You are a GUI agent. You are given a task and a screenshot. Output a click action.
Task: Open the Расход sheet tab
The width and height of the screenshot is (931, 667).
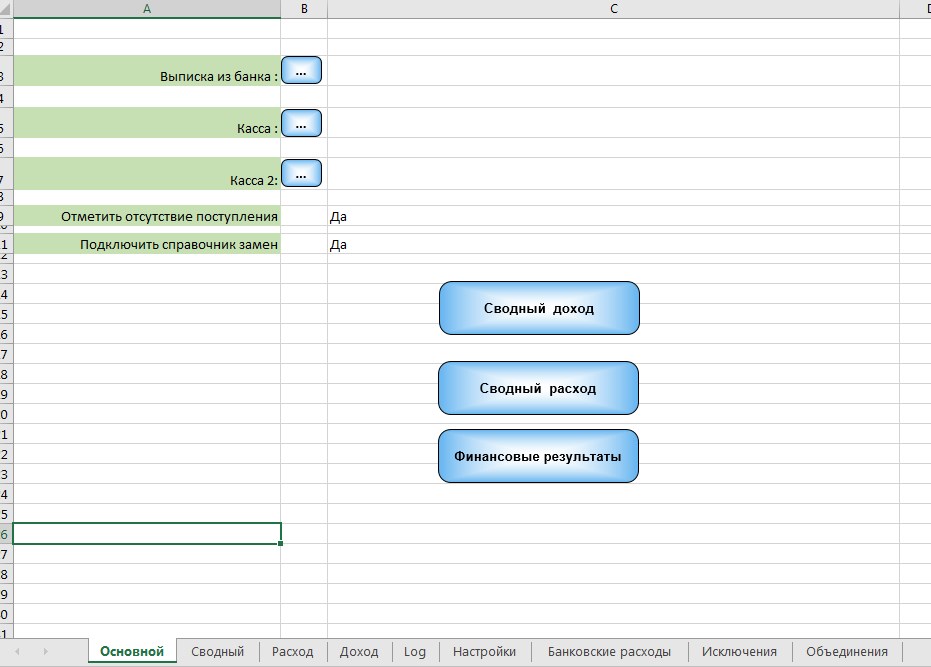tap(293, 652)
